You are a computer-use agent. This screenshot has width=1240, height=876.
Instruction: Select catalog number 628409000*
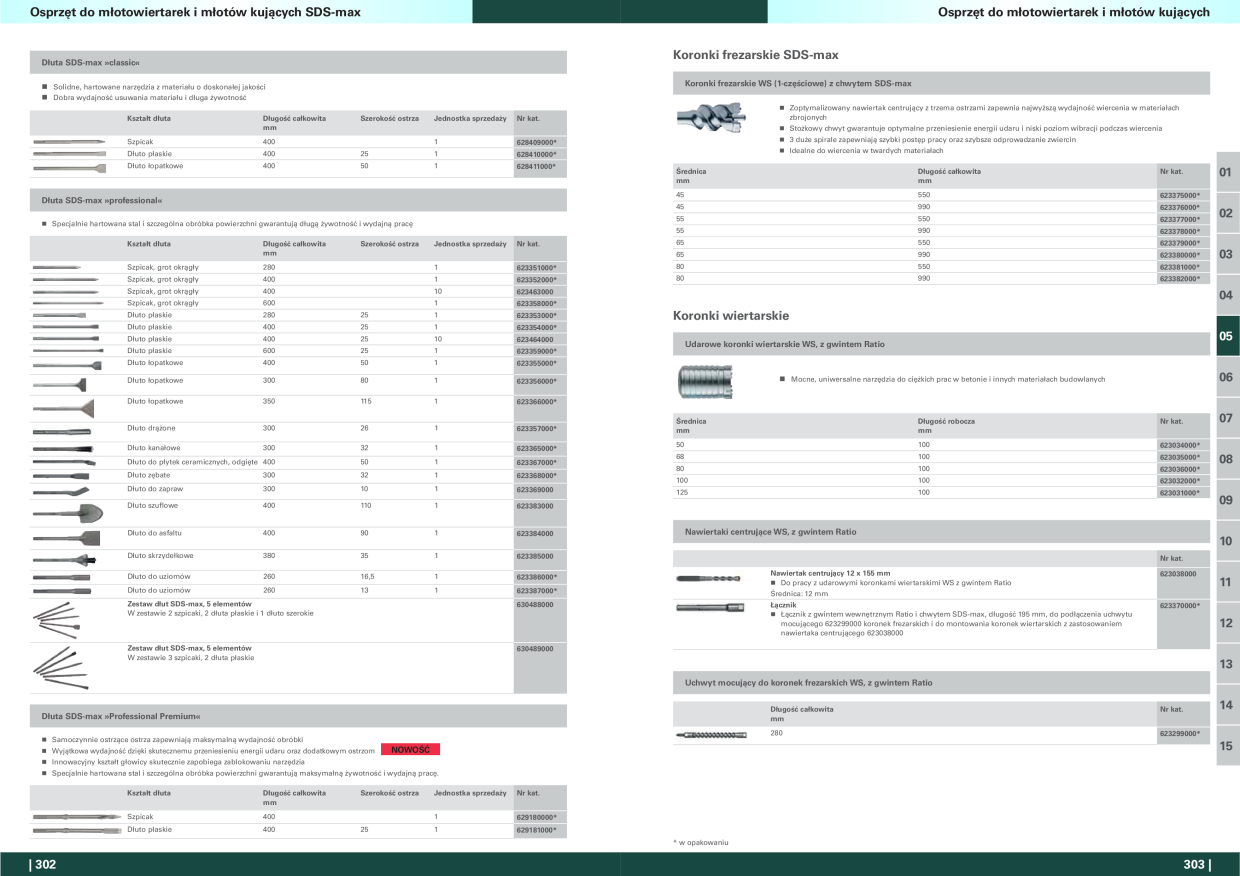coord(536,143)
